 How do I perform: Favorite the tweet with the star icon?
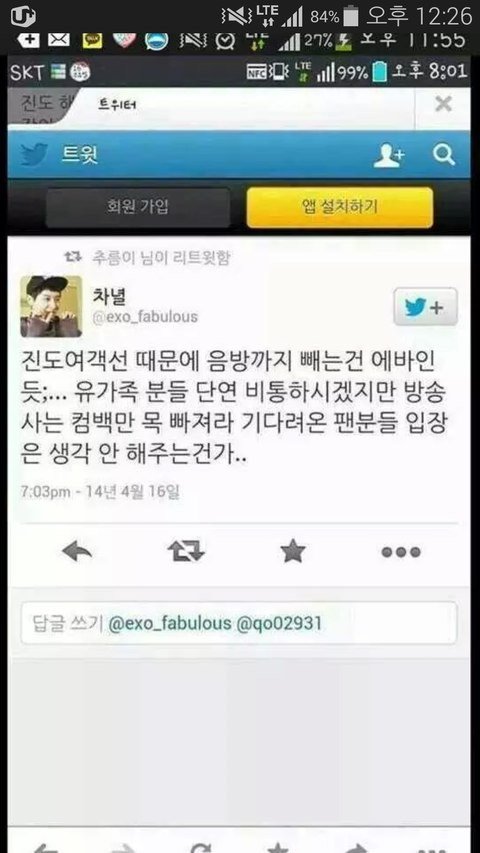coord(293,552)
